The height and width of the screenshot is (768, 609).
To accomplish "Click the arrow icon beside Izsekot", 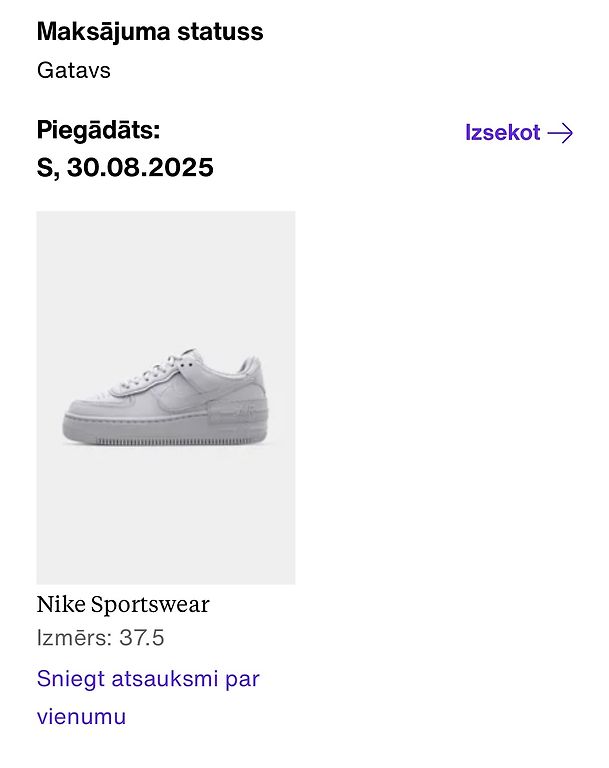I will point(561,133).
